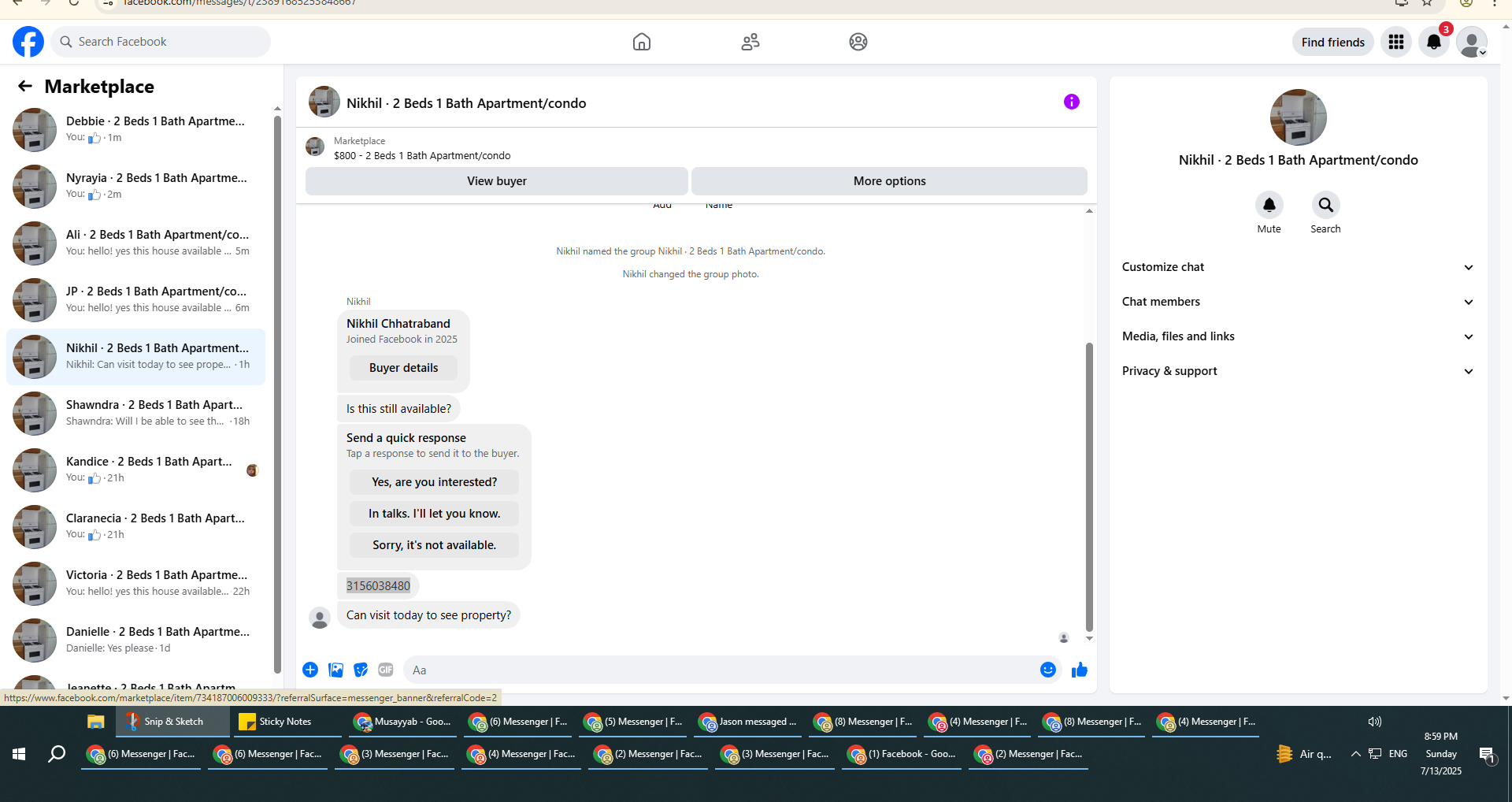
Task: Expand Chat members section
Action: 1298,302
